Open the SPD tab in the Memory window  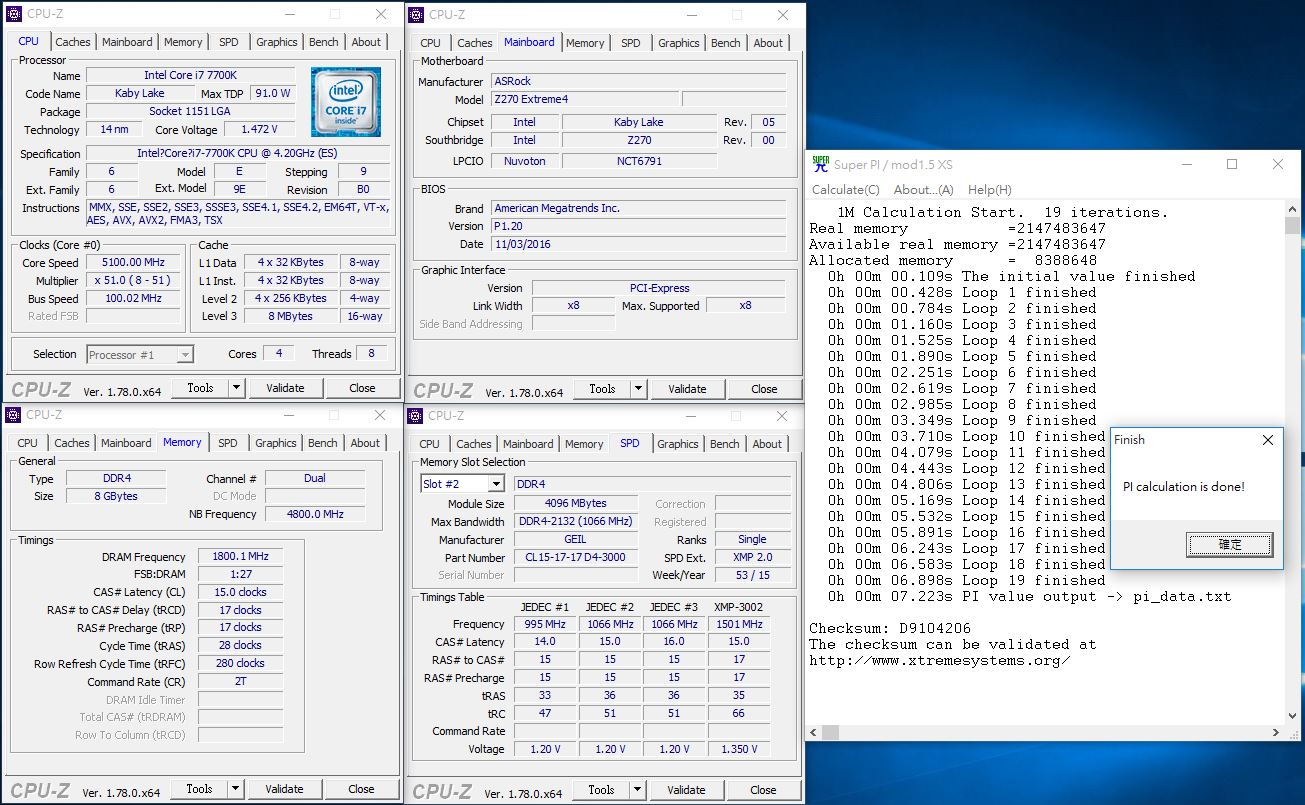tap(228, 443)
